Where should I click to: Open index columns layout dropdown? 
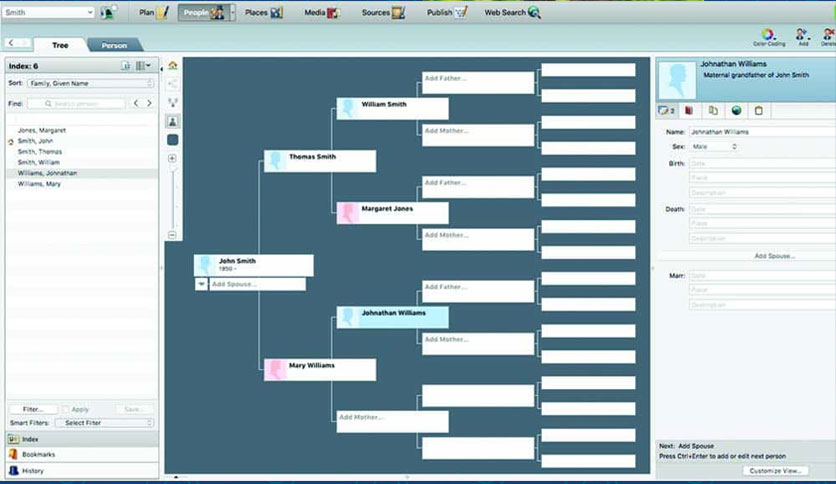coord(143,66)
